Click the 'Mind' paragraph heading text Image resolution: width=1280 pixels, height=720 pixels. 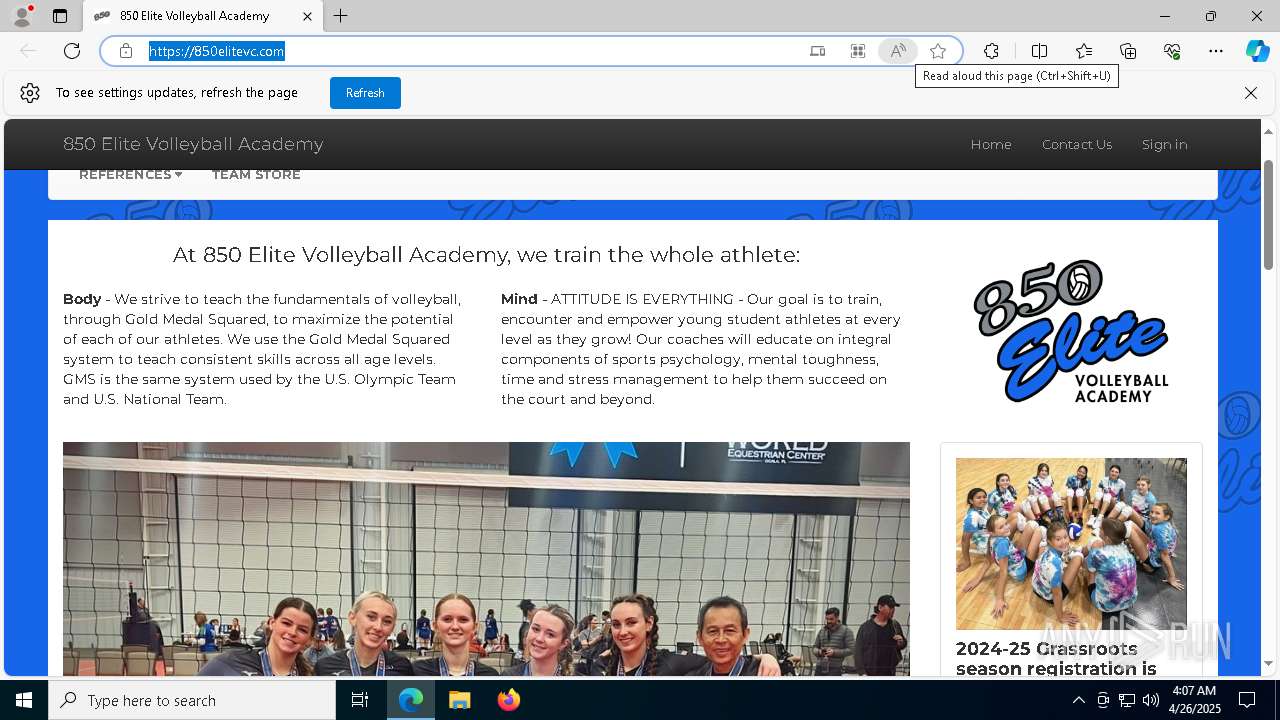(x=519, y=299)
